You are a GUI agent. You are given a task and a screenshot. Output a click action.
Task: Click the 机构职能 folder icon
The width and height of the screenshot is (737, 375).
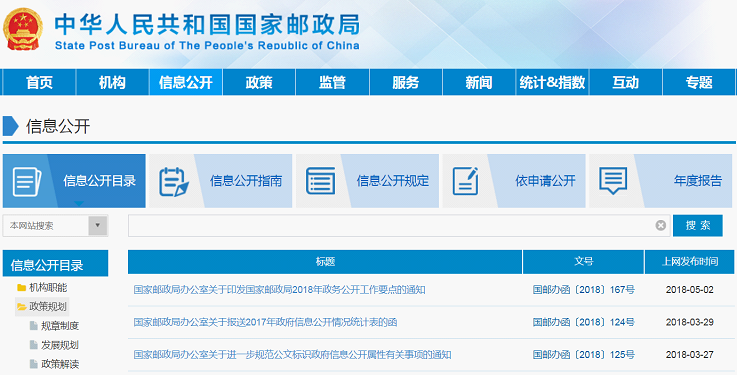click(21, 288)
